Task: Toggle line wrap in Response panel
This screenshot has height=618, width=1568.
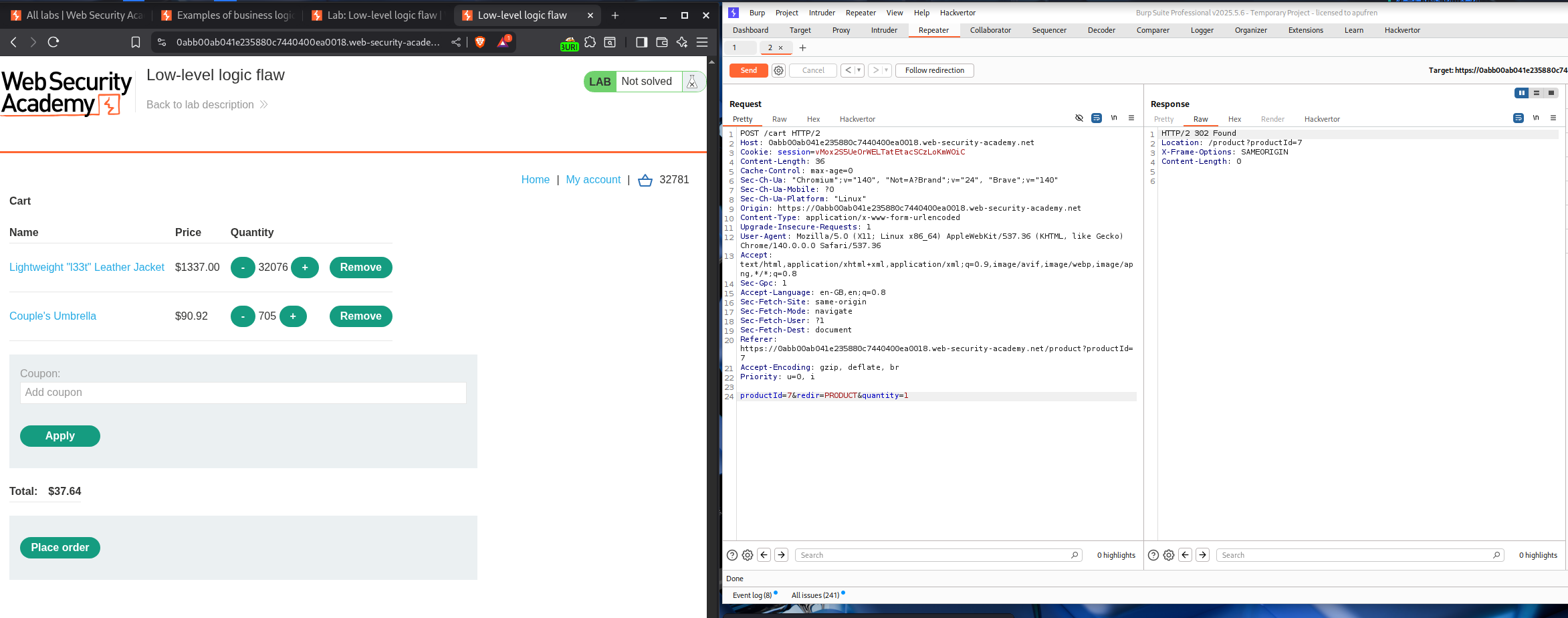Action: click(1519, 118)
